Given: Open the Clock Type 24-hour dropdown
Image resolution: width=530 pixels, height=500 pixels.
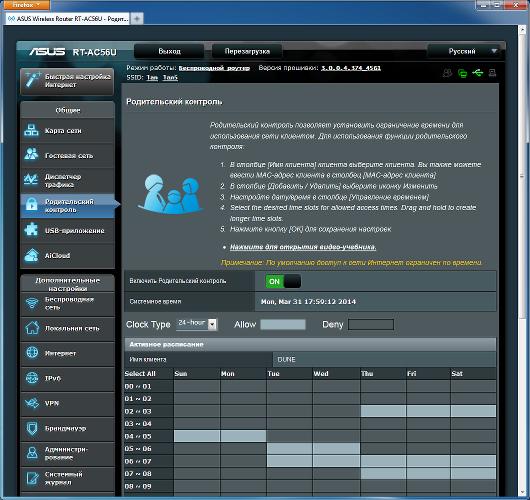Looking at the screenshot, I should click(197, 324).
